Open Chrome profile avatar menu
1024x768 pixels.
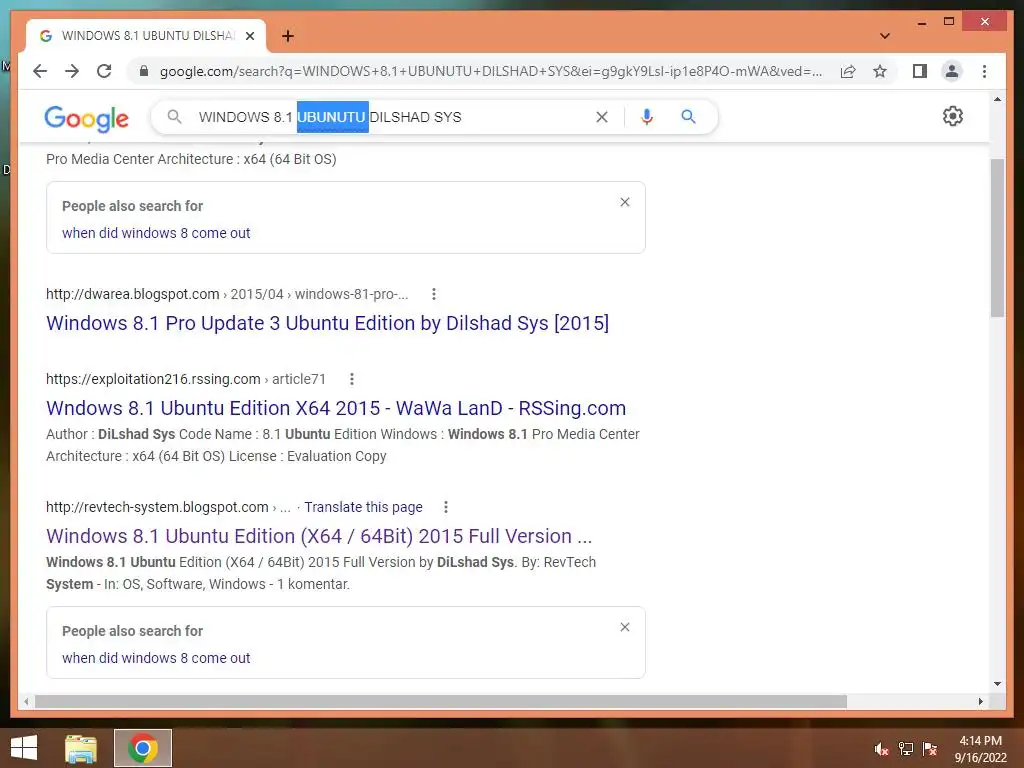pos(952,71)
